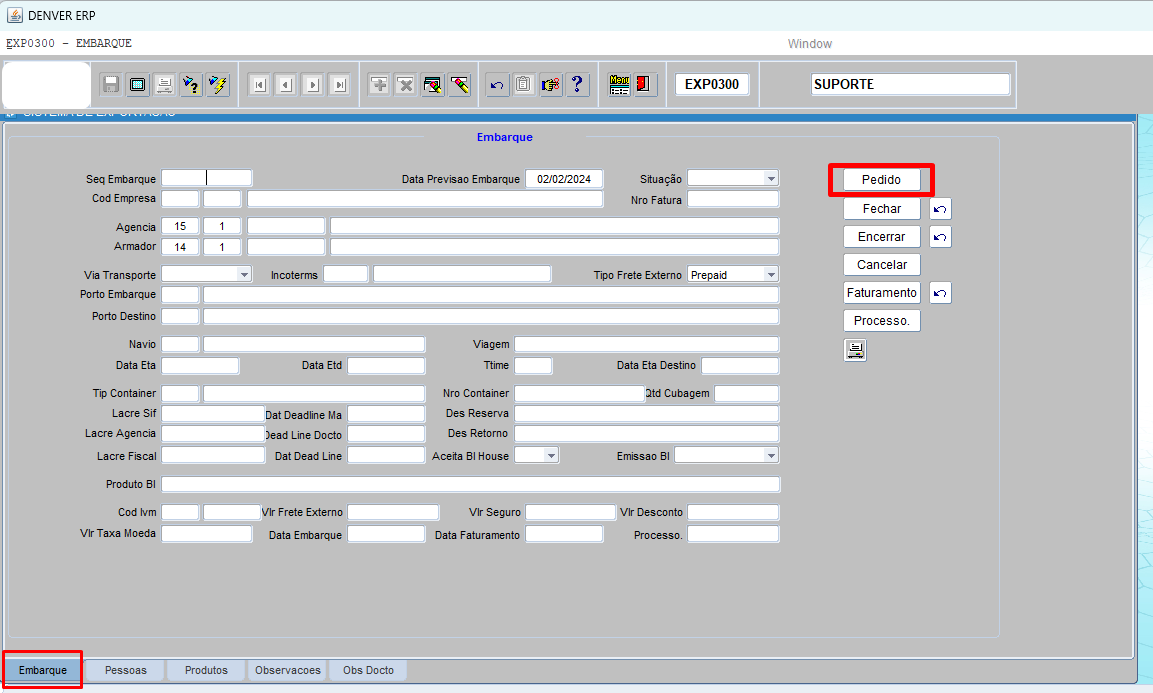Expand the Via Transporte dropdown

[x=244, y=274]
